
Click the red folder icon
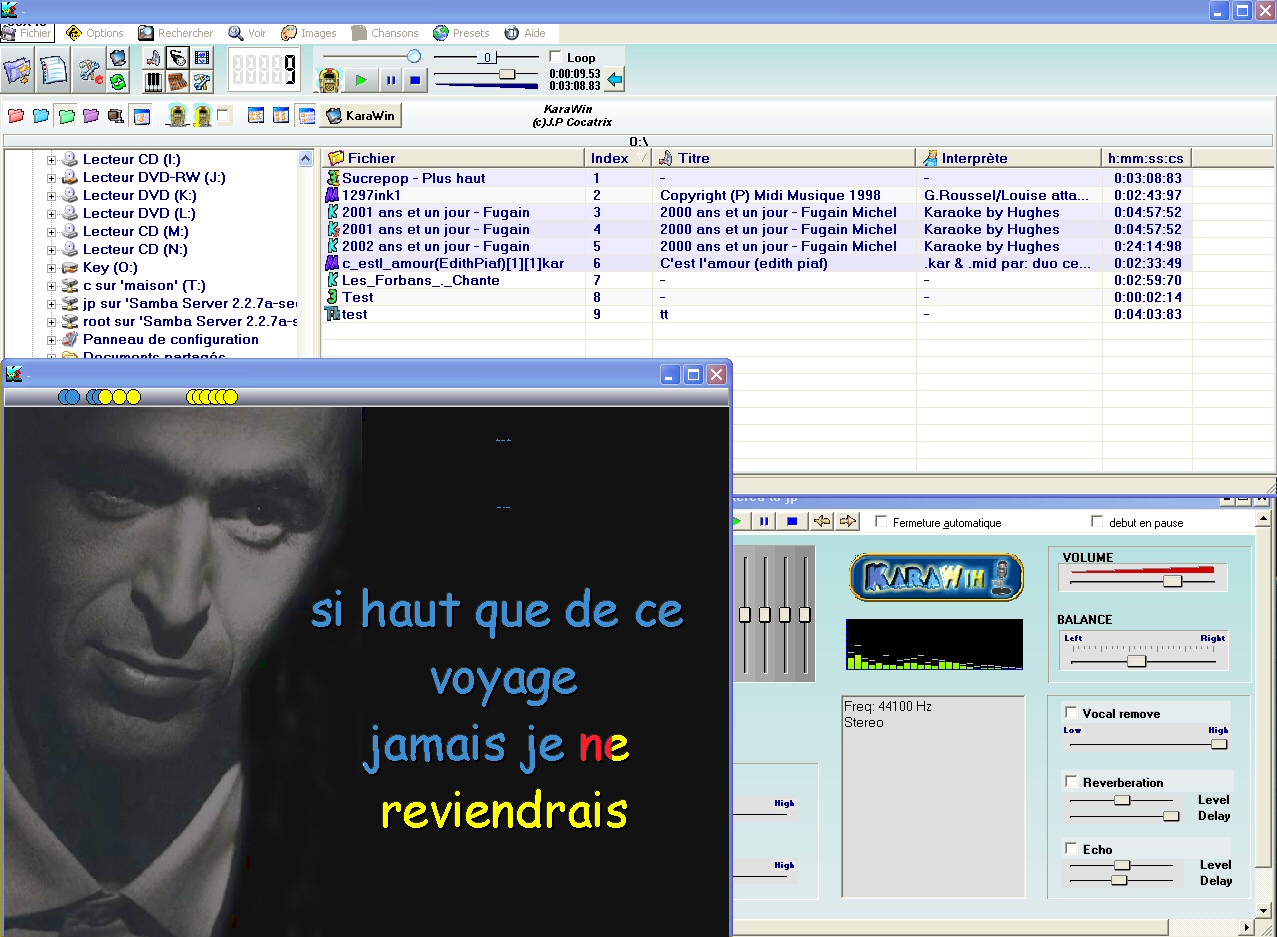click(16, 116)
